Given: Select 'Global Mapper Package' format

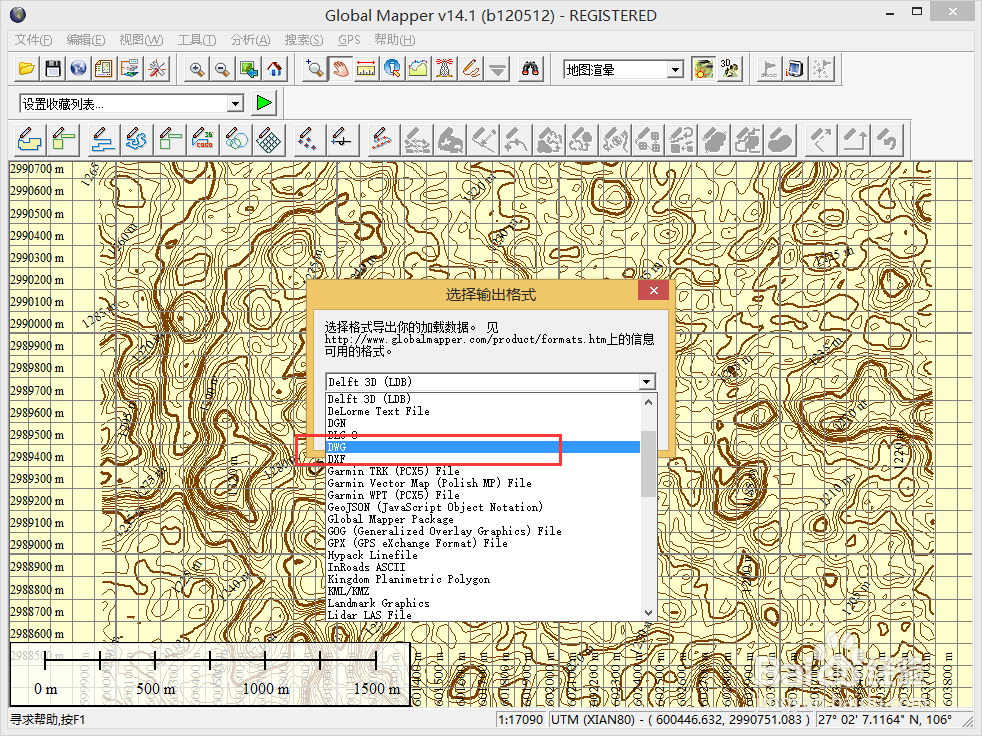Looking at the screenshot, I should 483,519.
